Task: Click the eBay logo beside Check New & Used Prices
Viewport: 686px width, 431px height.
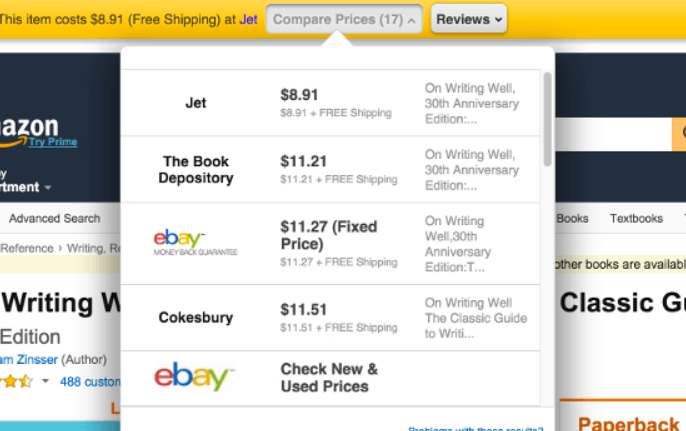Action: (194, 376)
